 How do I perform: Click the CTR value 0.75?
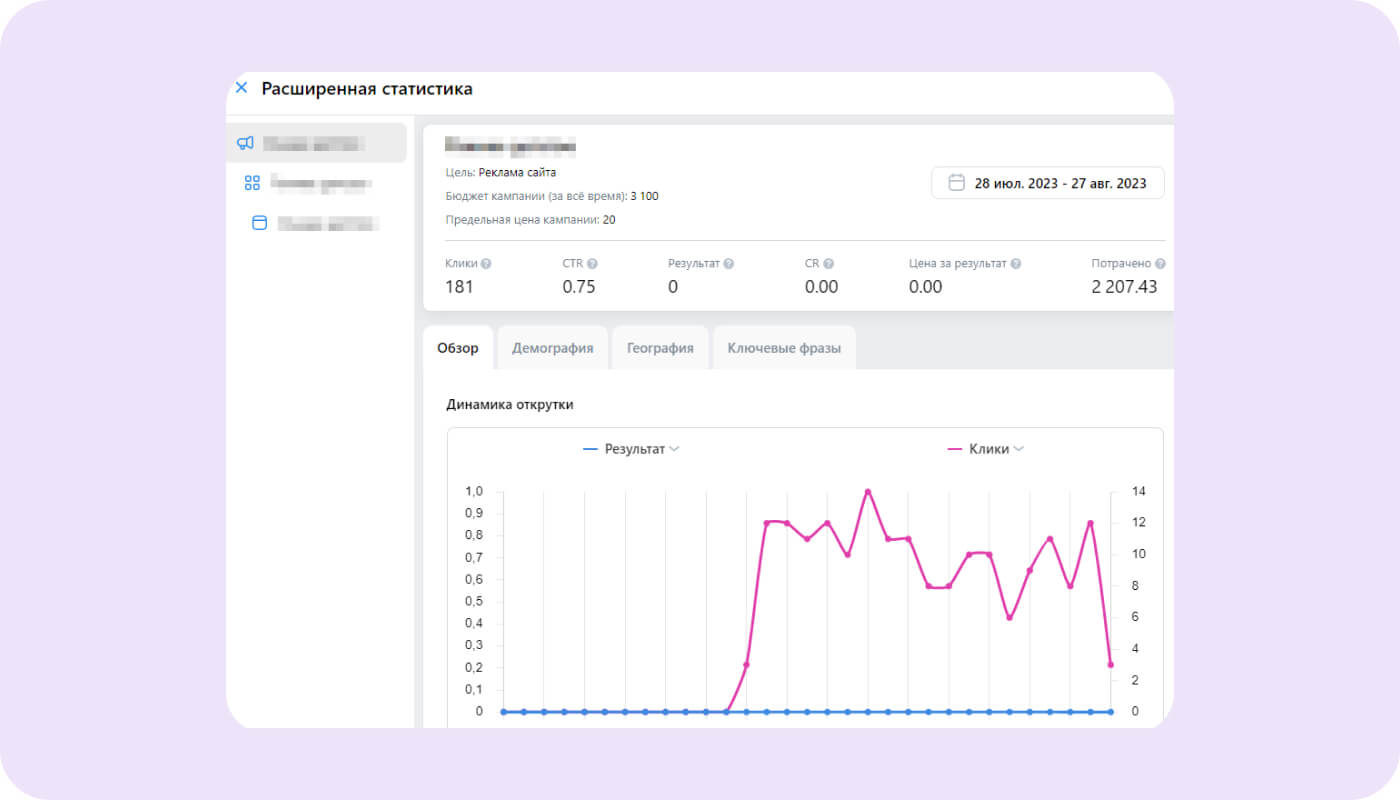(579, 287)
